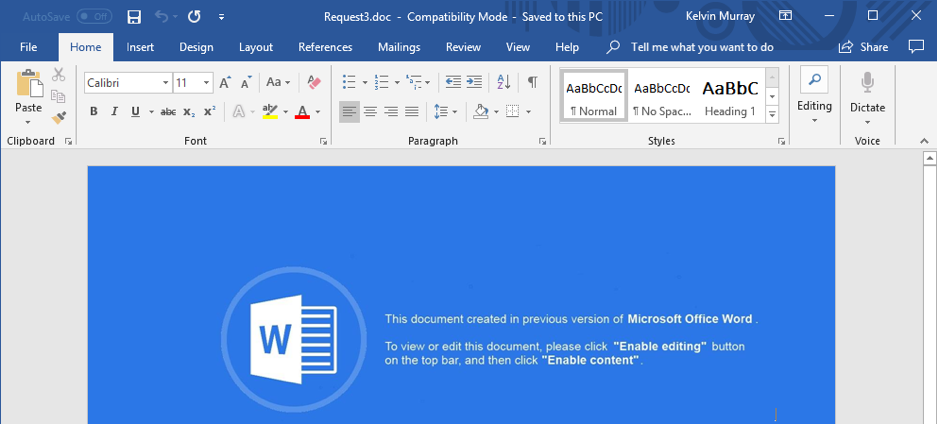Toggle Underline formatting
The height and width of the screenshot is (424, 937).
[x=135, y=112]
